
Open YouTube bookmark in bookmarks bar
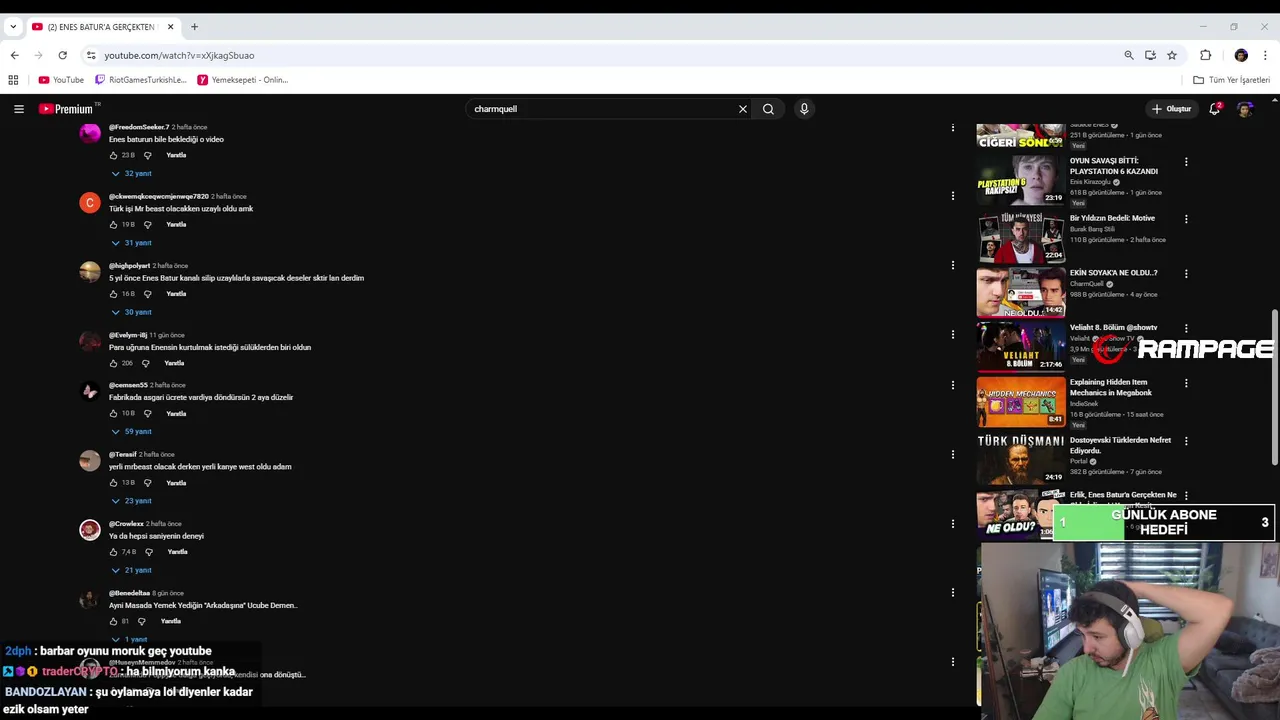point(61,80)
